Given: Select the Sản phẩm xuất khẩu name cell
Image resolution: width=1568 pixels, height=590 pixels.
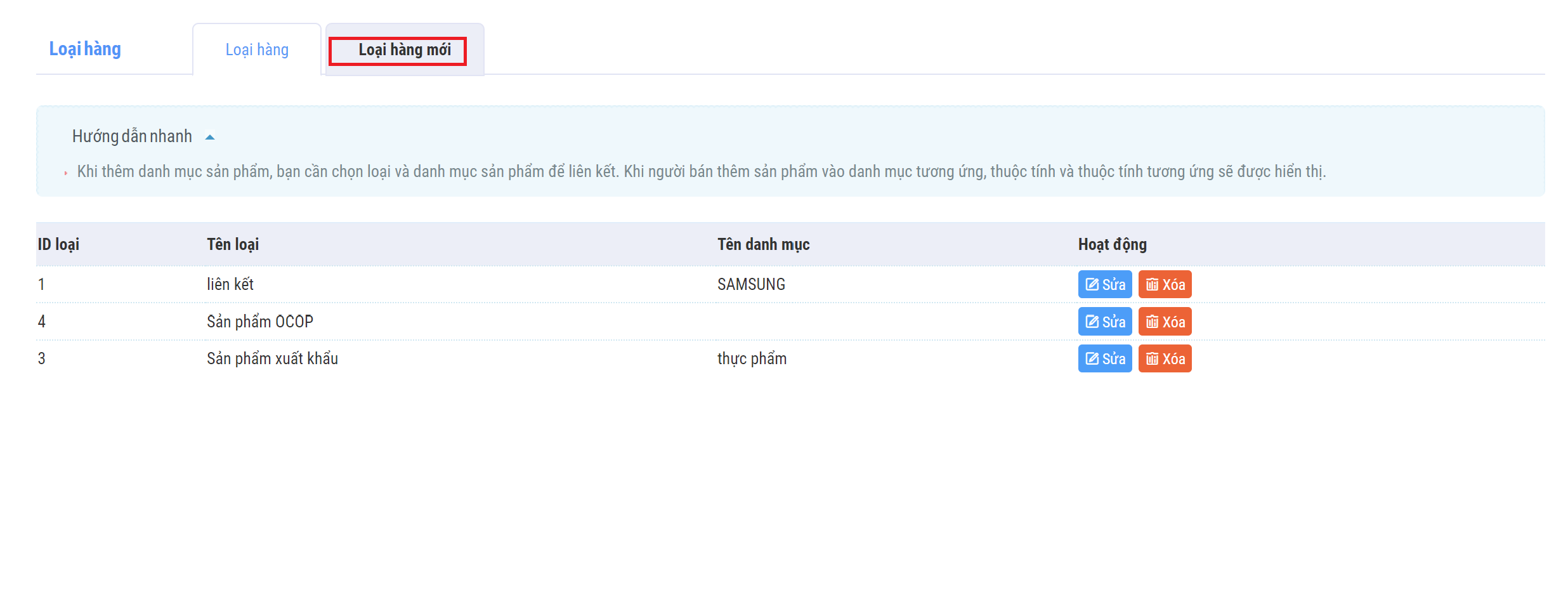Looking at the screenshot, I should (x=272, y=359).
